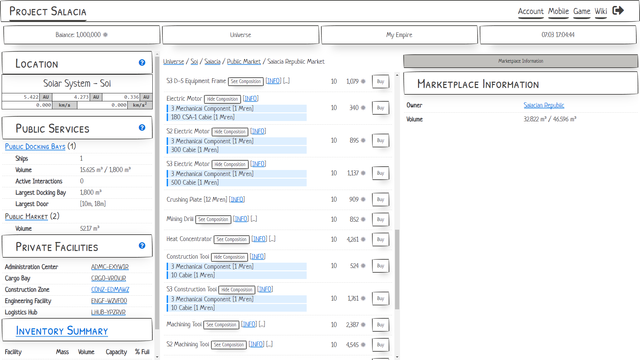
Task: Open the My Empire tab
Action: click(x=399, y=35)
